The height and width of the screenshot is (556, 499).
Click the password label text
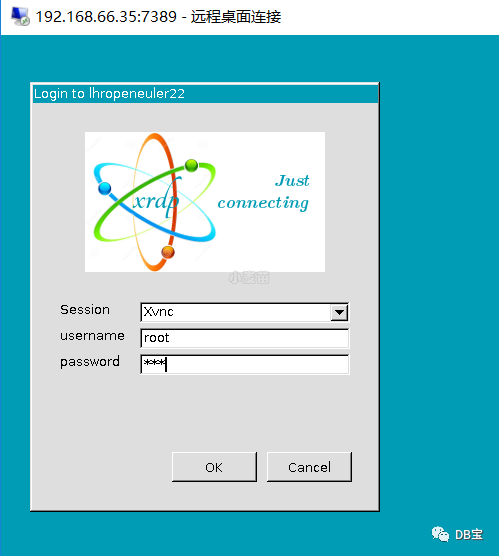pyautogui.click(x=90, y=362)
